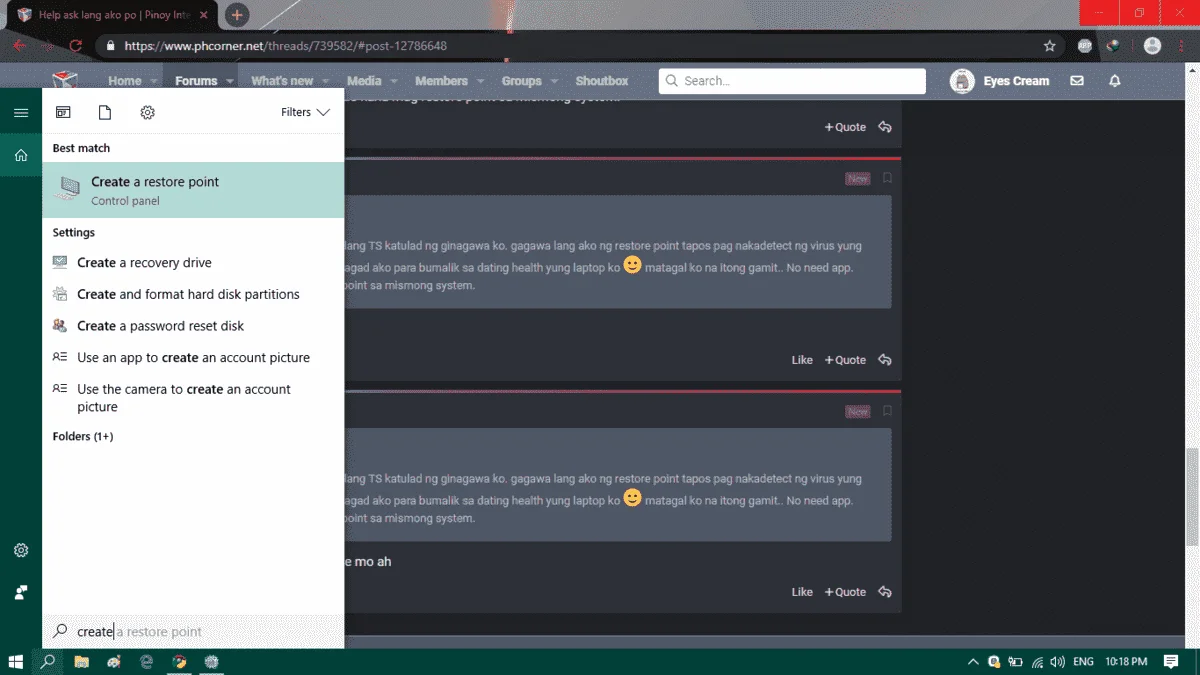
Task: Go back in Chrome
Action: pyautogui.click(x=19, y=46)
